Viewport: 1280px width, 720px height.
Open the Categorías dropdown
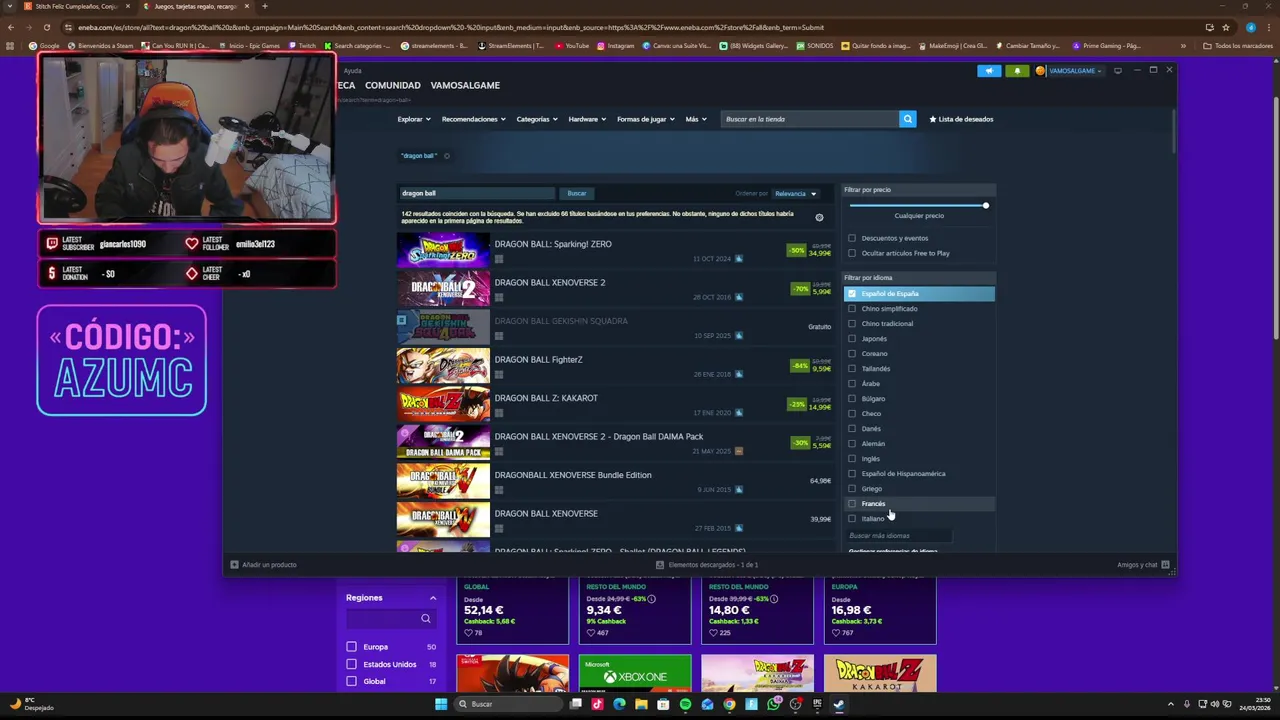point(538,119)
